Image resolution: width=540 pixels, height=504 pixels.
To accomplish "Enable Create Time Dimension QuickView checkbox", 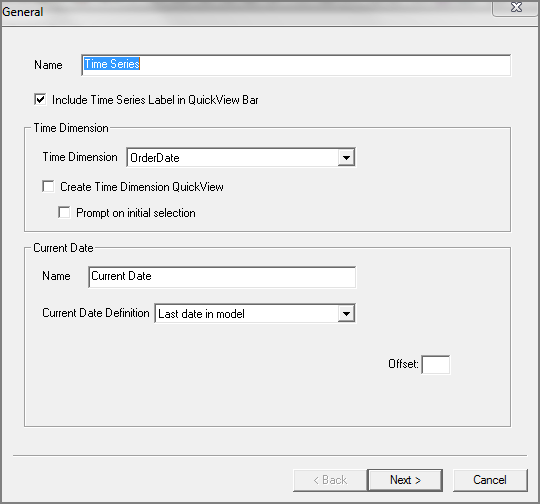I will coord(48,186).
